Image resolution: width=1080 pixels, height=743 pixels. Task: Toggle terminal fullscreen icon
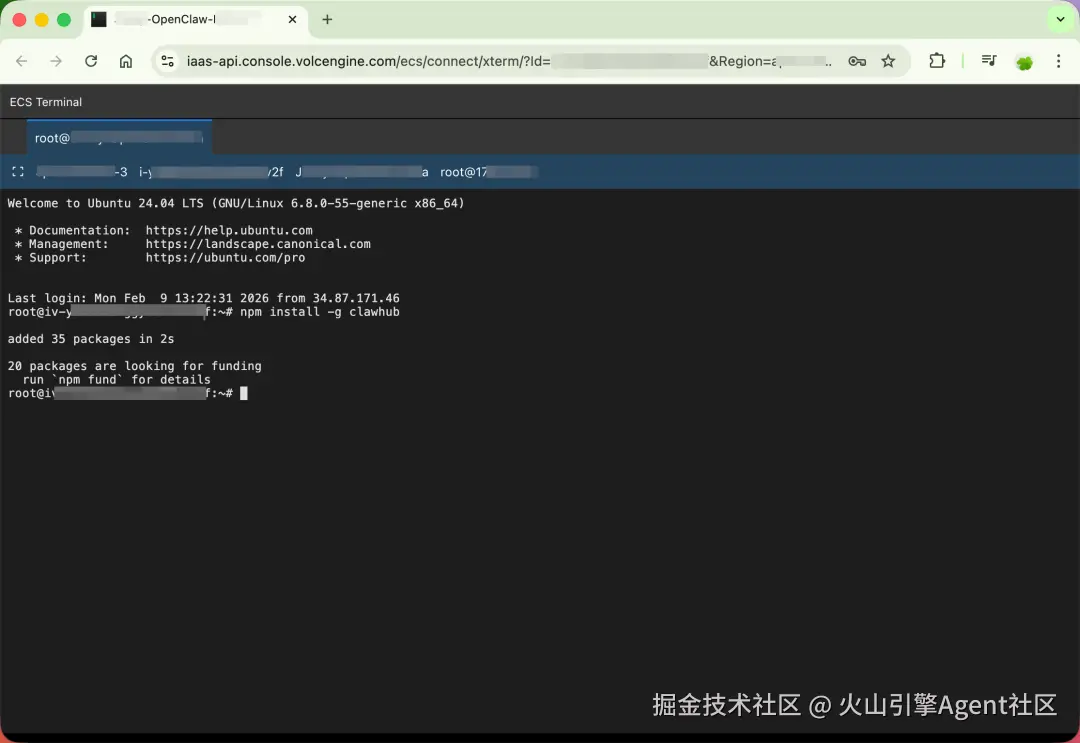tap(18, 172)
